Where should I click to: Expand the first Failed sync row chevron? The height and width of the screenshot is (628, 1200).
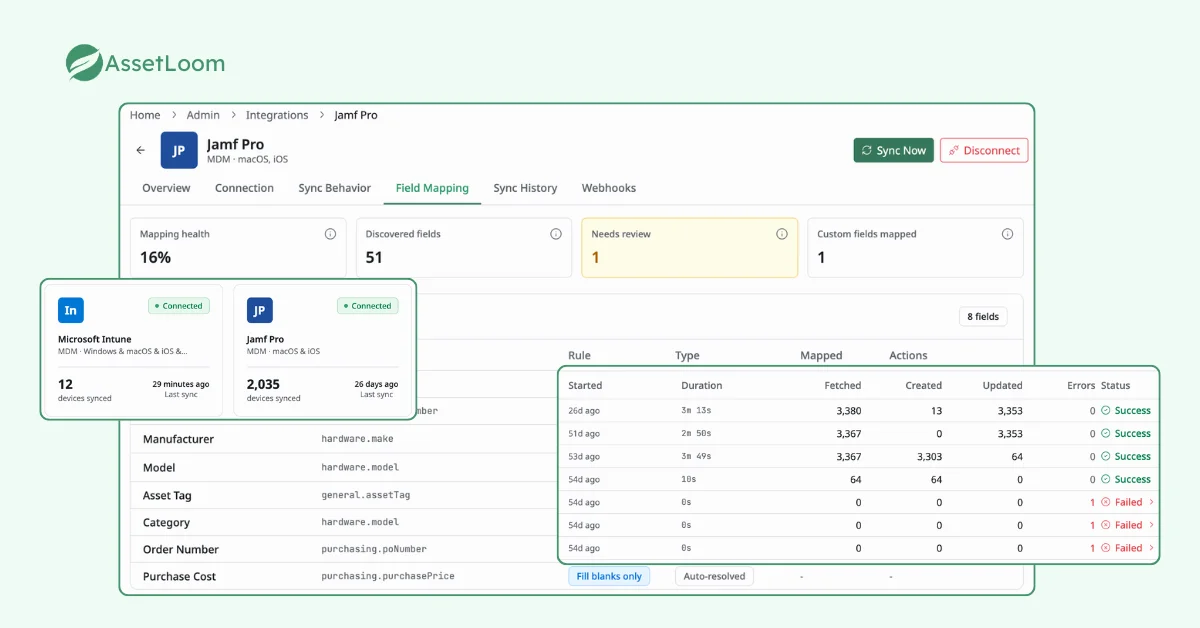[x=1151, y=502]
